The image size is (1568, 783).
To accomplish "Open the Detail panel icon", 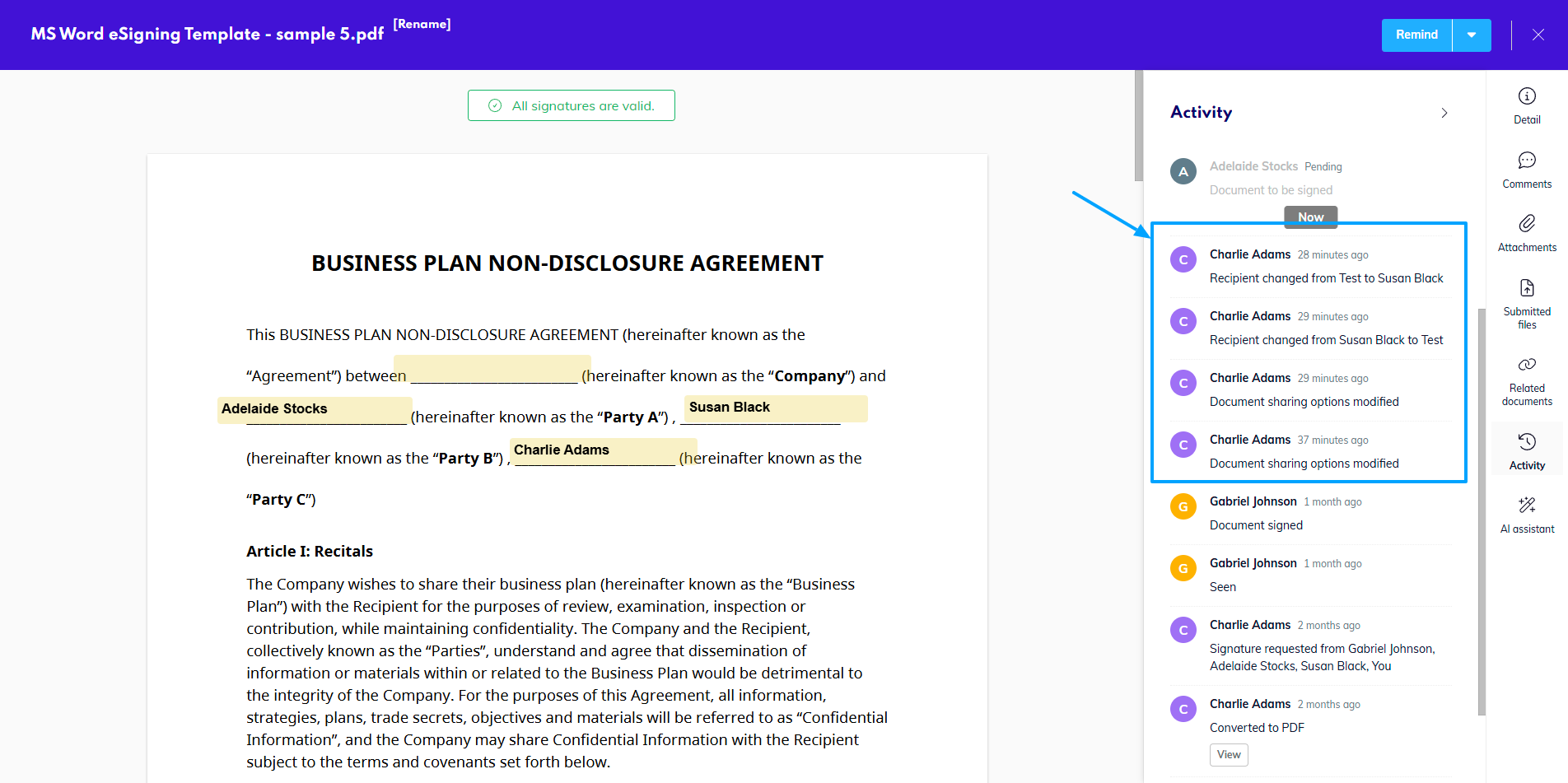I will coord(1527,97).
